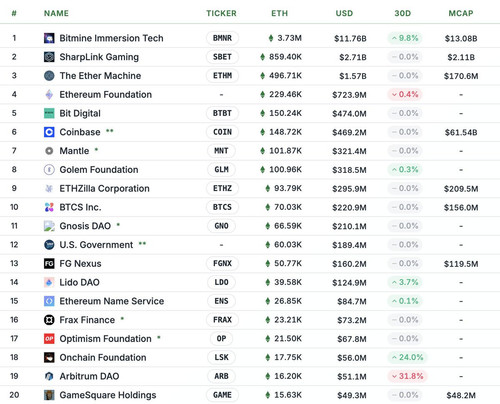Click the GameSquare Holdings logo icon
Image resolution: width=500 pixels, height=404 pixels.
click(x=49, y=395)
